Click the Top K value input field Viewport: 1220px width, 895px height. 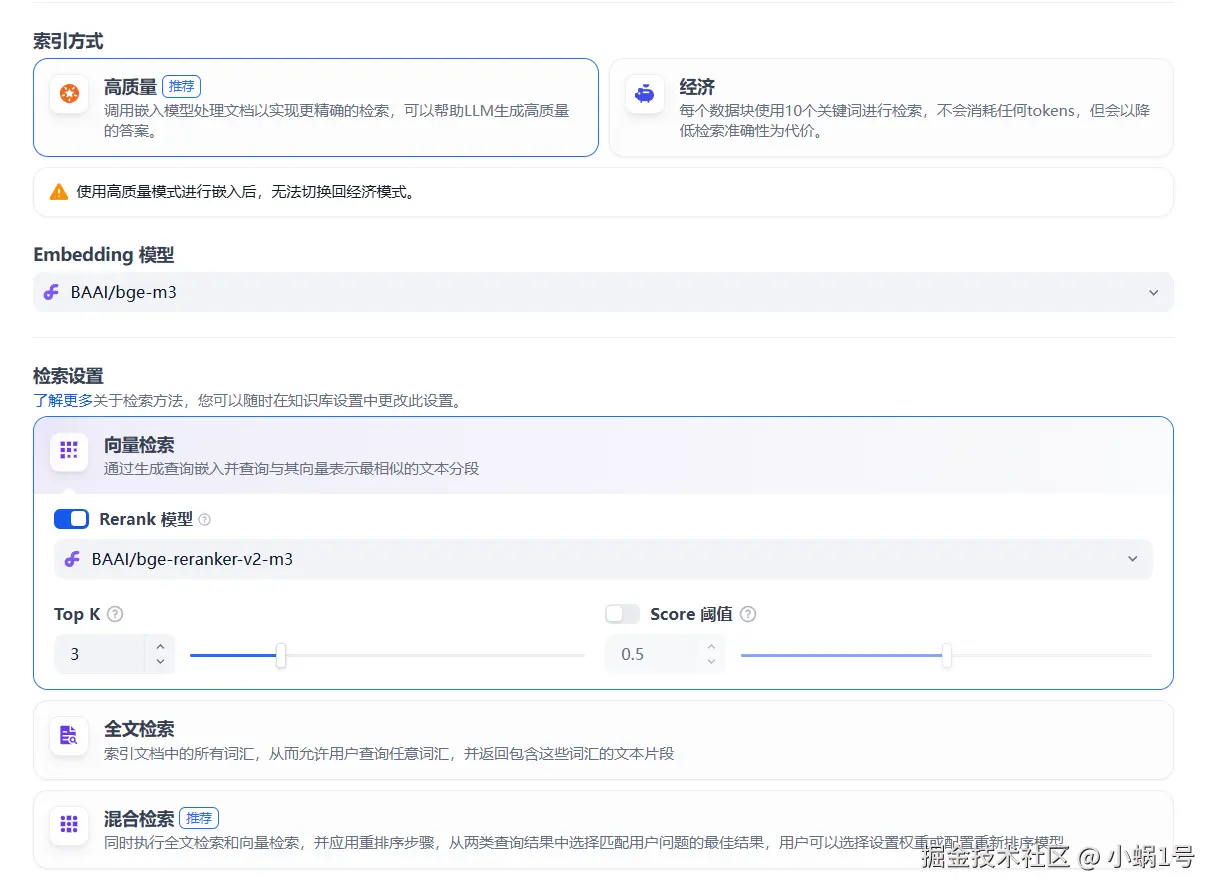point(100,654)
